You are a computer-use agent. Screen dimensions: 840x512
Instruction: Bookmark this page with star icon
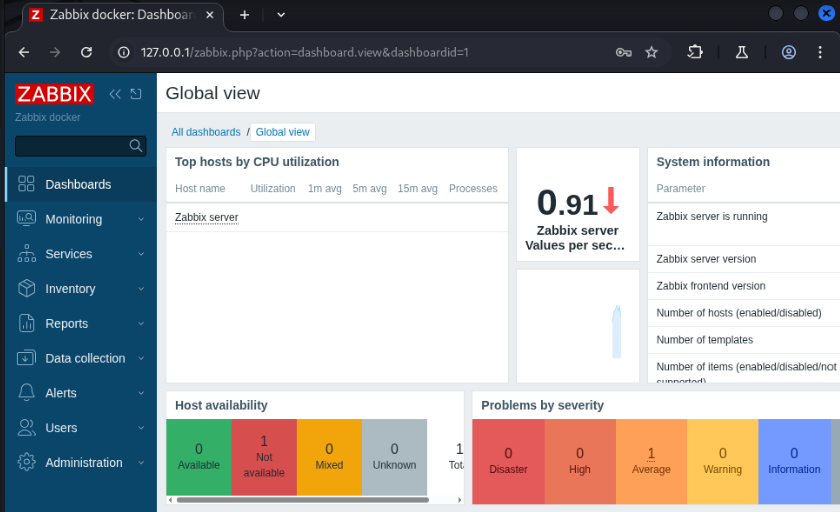[x=651, y=52]
